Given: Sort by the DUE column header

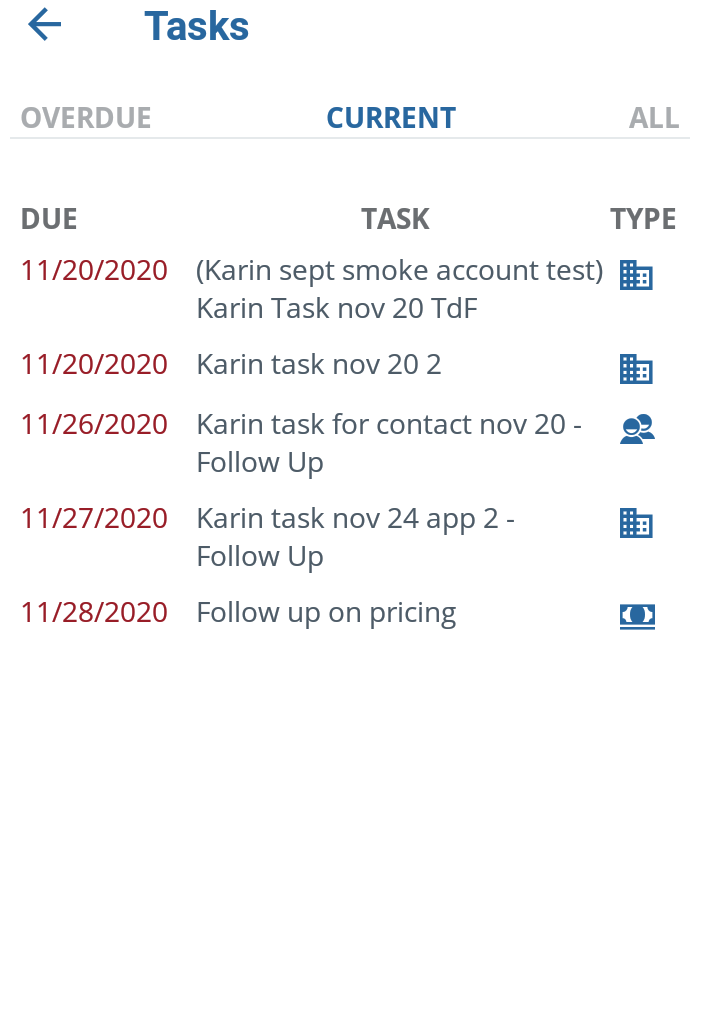Looking at the screenshot, I should (x=49, y=219).
